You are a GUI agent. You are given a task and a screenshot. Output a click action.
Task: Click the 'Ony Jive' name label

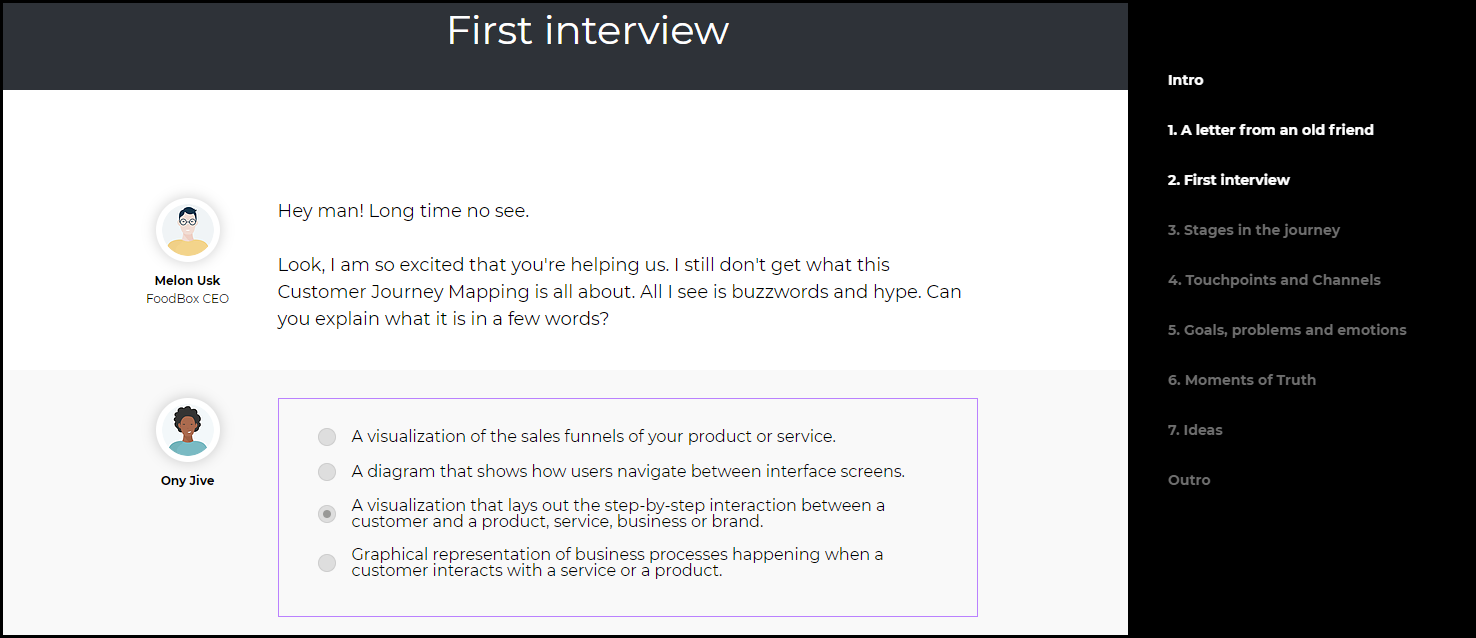click(x=188, y=481)
